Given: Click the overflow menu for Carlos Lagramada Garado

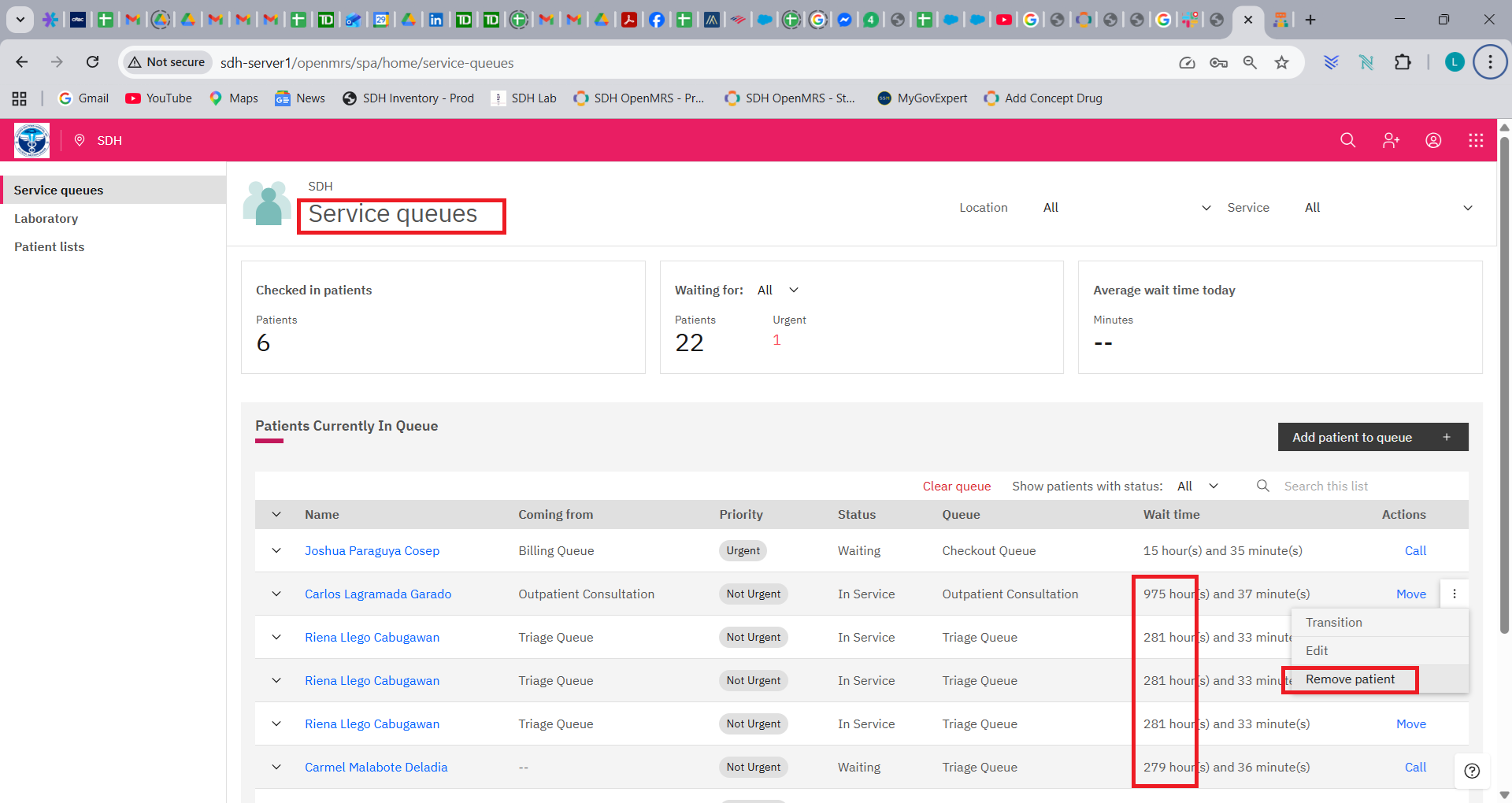Looking at the screenshot, I should click(1454, 594).
